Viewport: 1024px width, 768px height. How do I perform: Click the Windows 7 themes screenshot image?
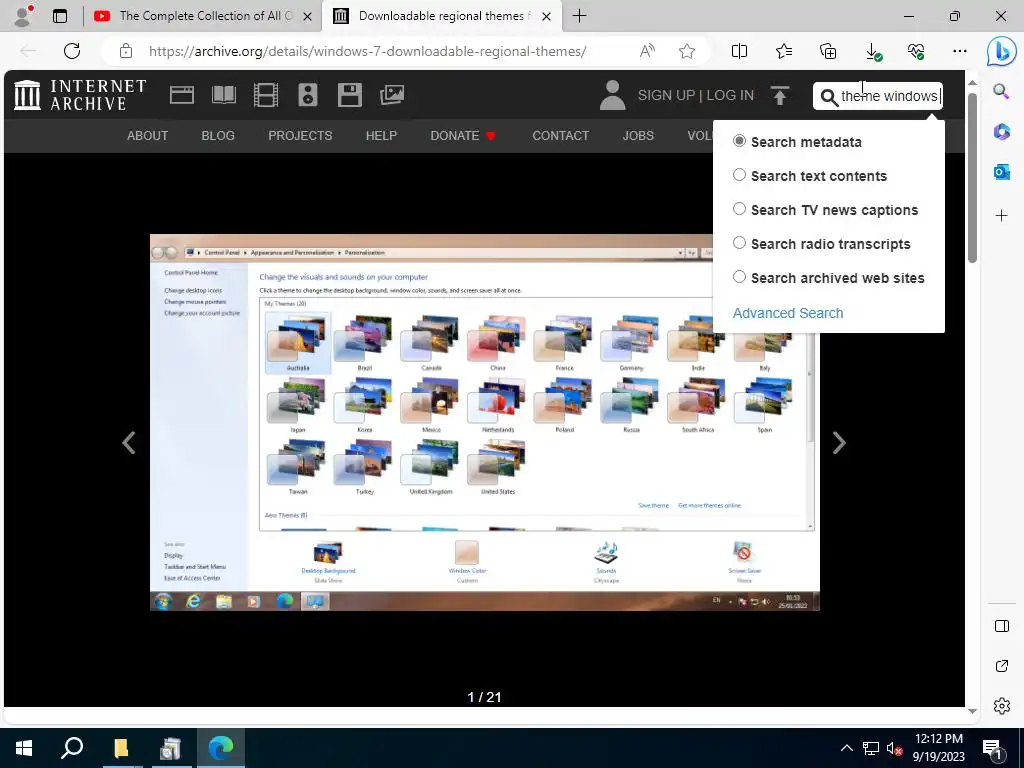485,422
